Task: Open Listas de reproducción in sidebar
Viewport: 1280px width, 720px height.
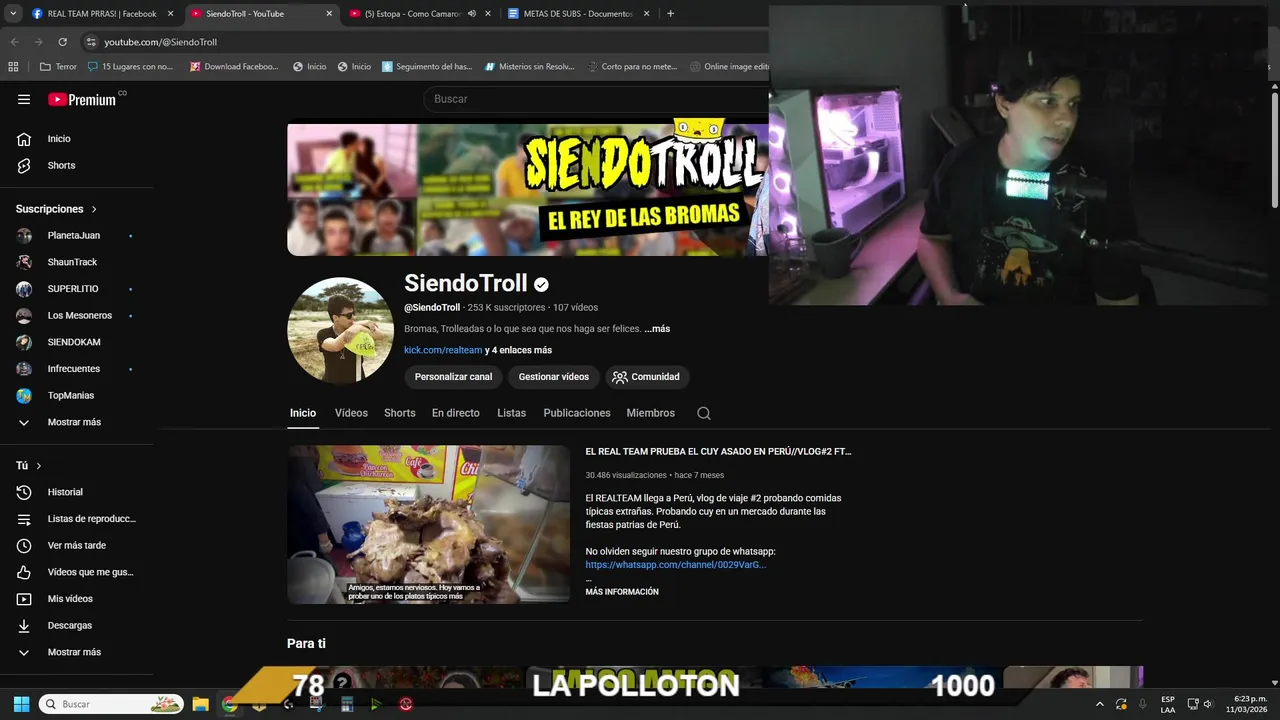Action: tap(76, 519)
